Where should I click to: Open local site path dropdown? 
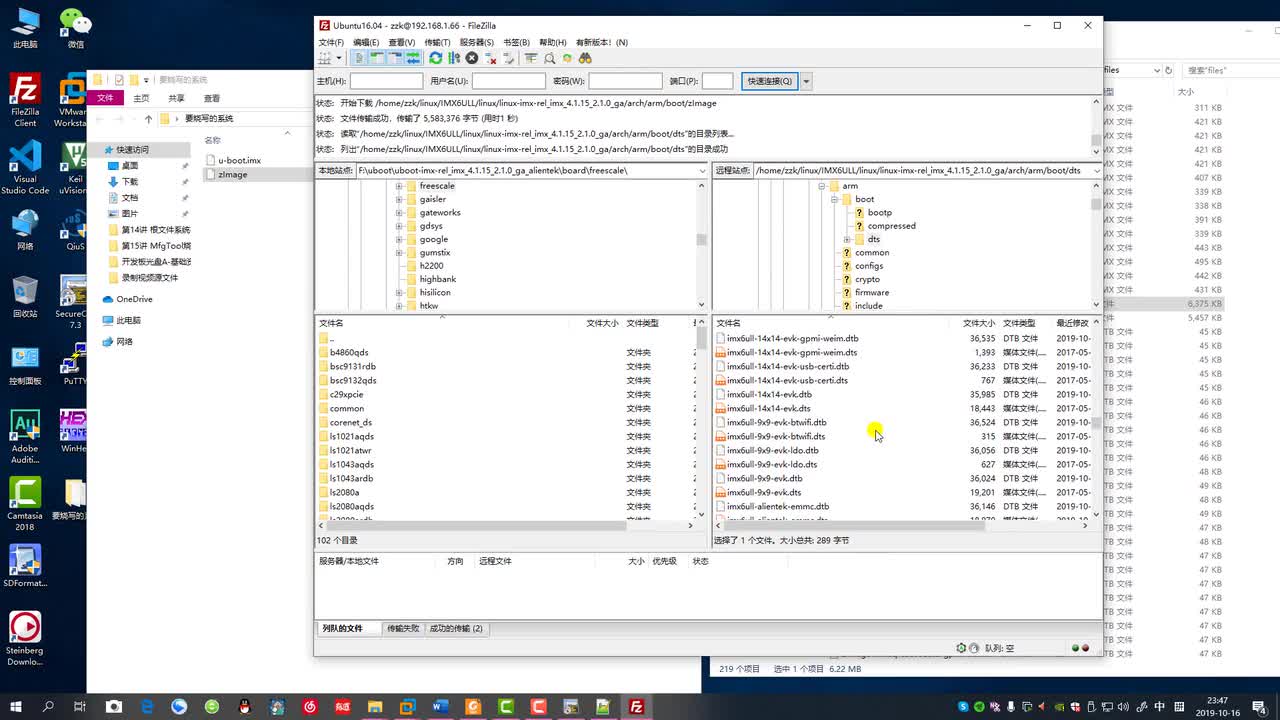point(702,171)
